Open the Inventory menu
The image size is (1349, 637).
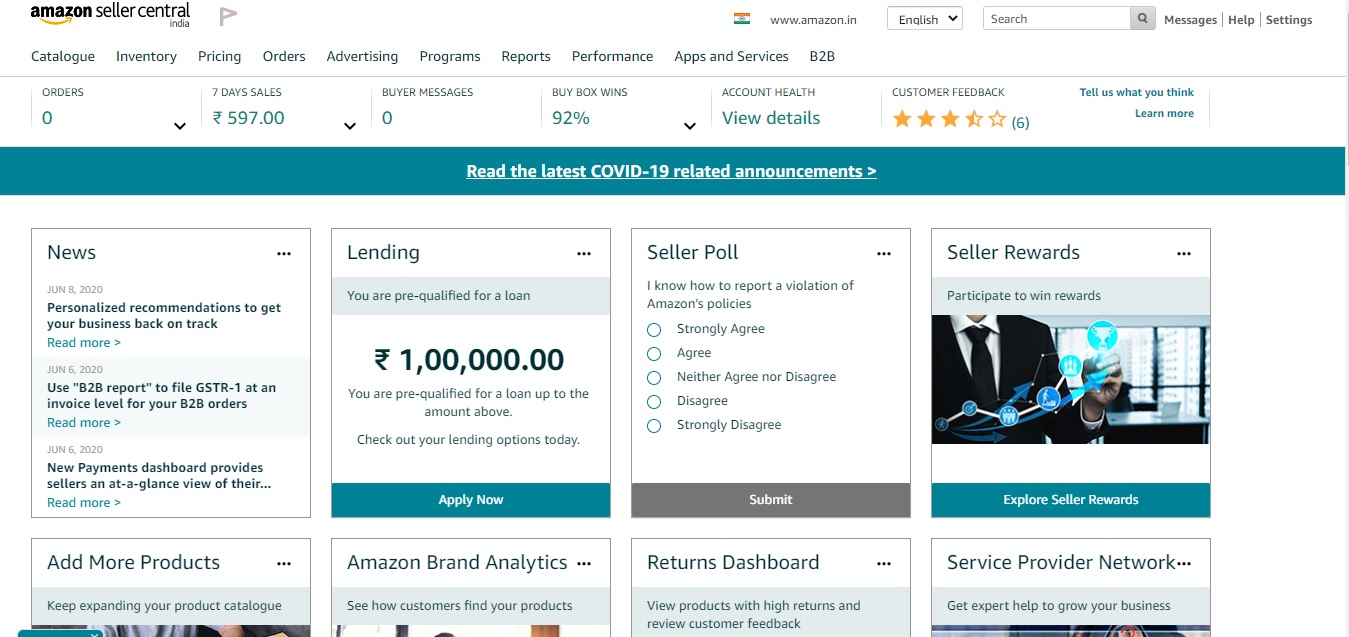[146, 56]
